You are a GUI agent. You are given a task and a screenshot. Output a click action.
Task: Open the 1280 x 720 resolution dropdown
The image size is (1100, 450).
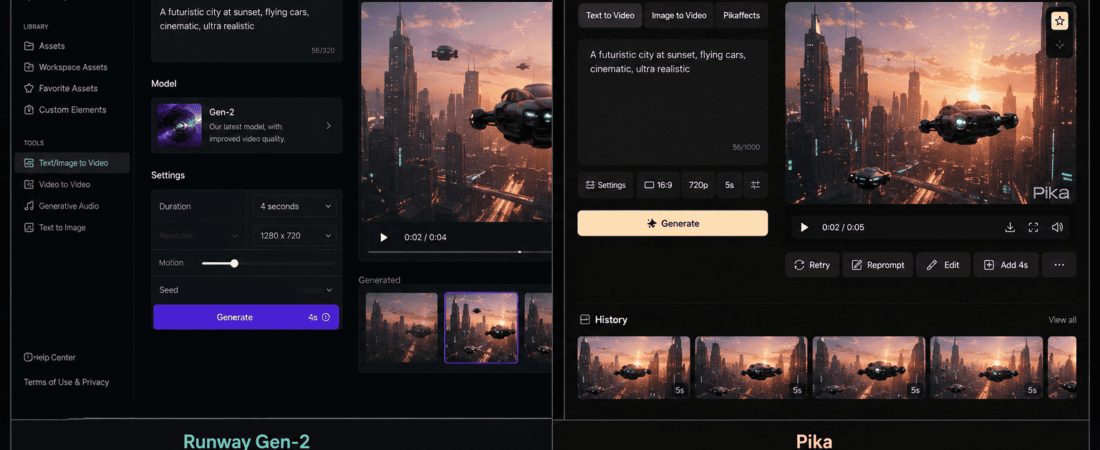(295, 236)
